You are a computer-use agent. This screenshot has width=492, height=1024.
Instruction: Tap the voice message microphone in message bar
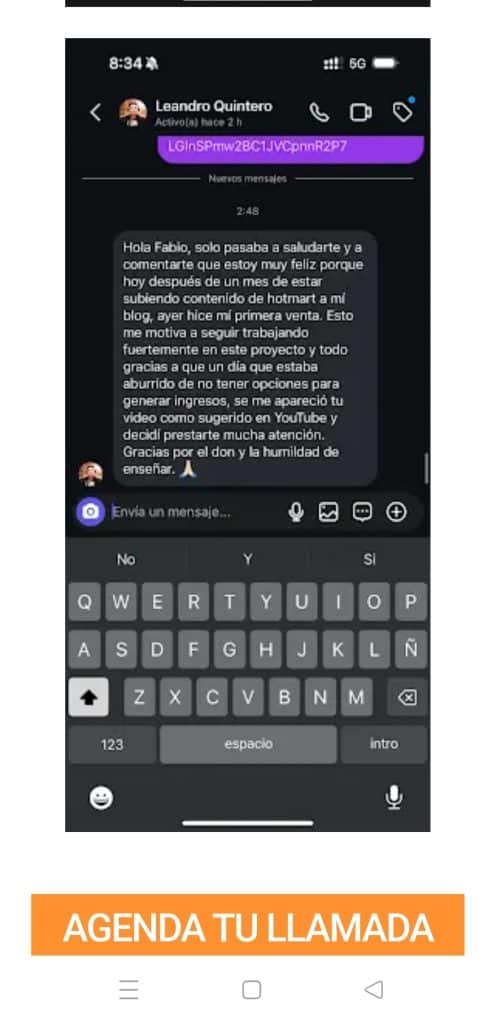coord(296,512)
